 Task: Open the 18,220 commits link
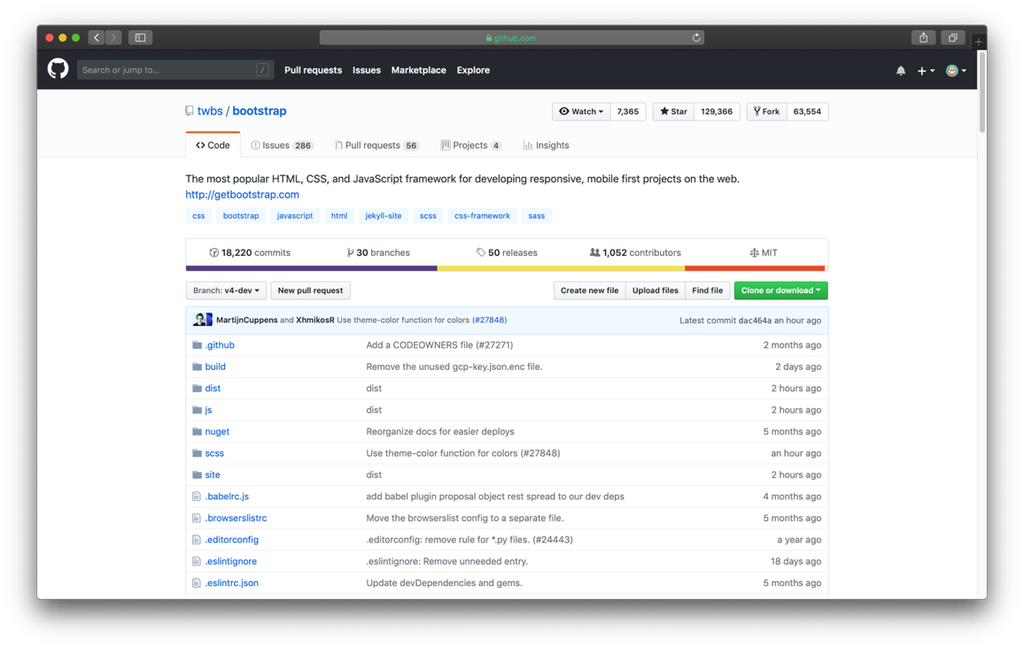pyautogui.click(x=250, y=253)
